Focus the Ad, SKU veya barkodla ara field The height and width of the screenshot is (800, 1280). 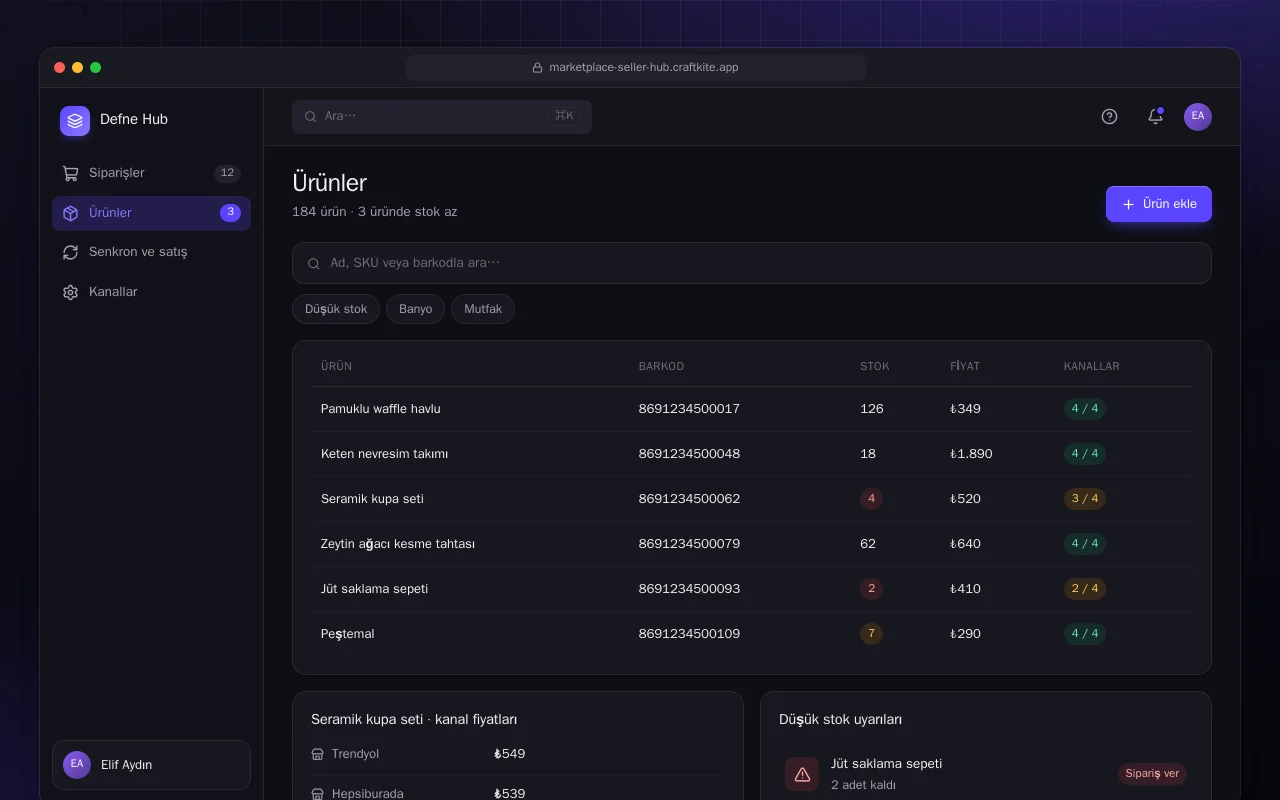(x=752, y=263)
